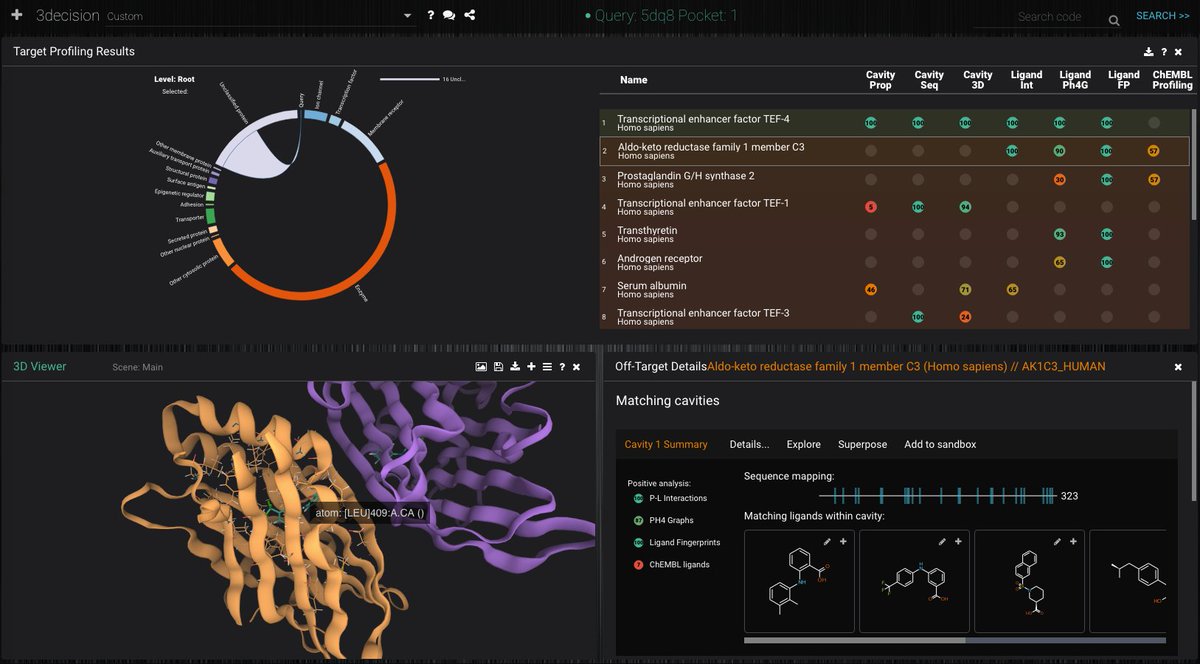1200x664 pixels.
Task: Select the Serum albumin row
Action: pyautogui.click(x=894, y=290)
